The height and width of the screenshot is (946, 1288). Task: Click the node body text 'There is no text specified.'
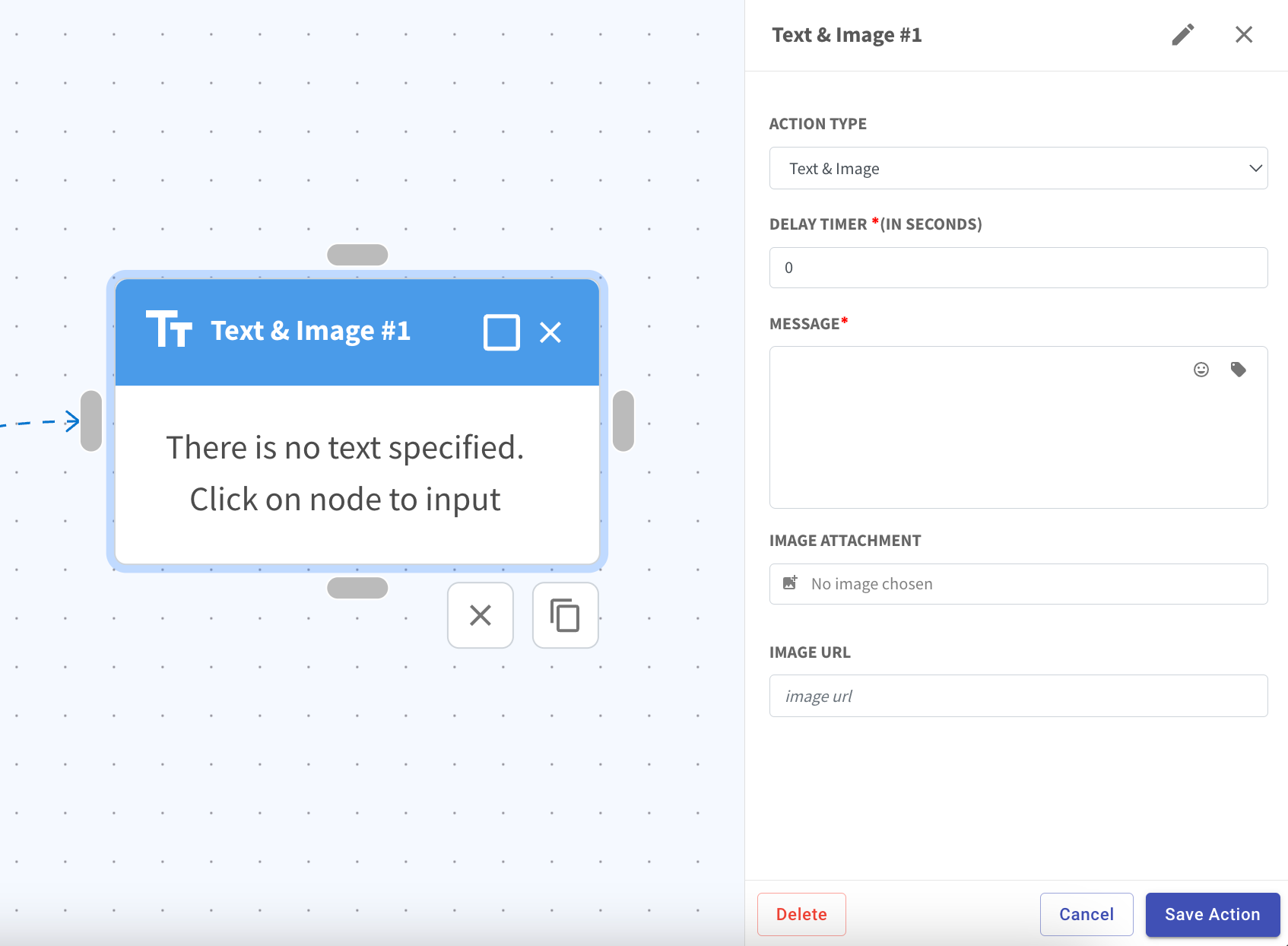pos(345,448)
